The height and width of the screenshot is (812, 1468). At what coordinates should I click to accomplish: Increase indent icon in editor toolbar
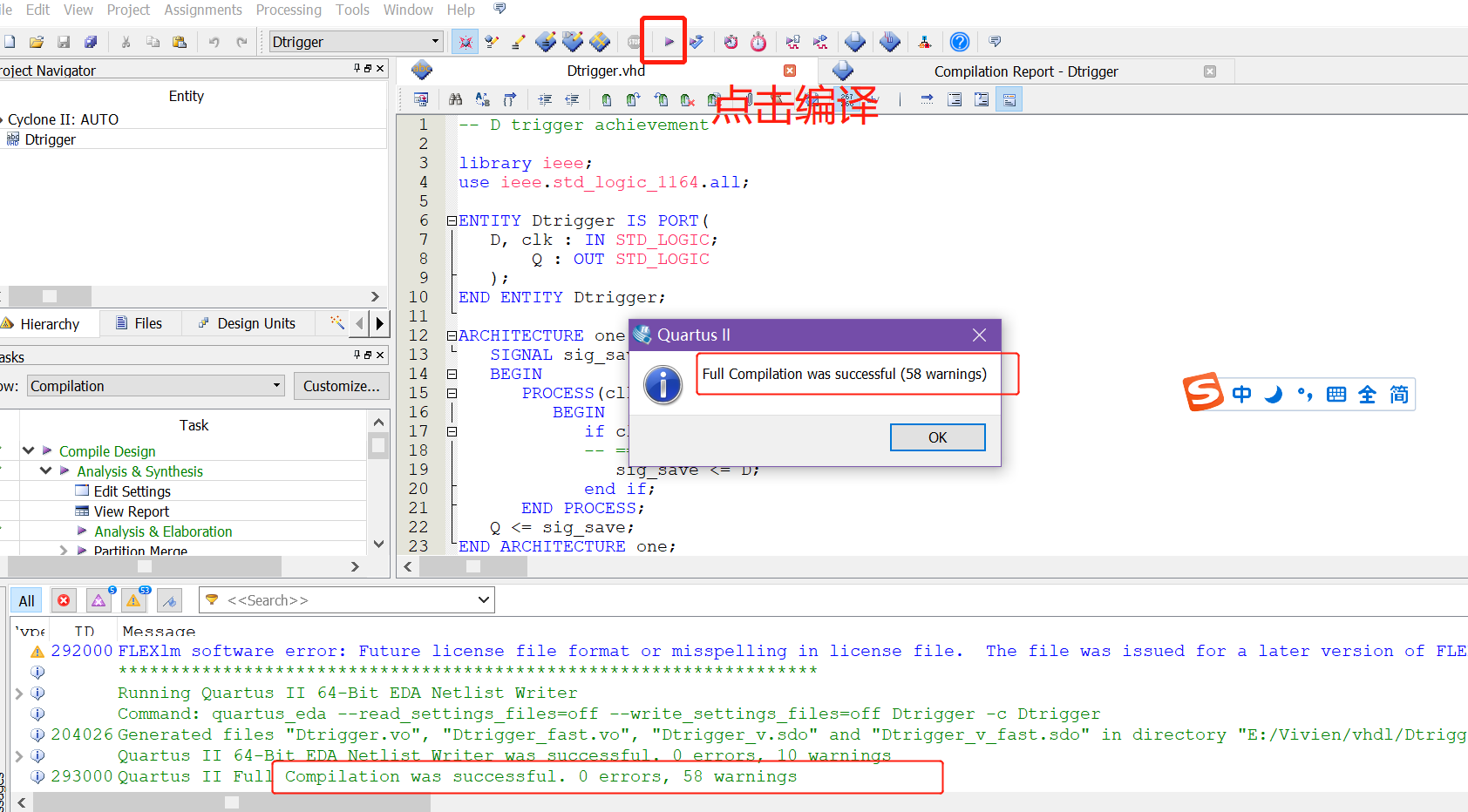(545, 99)
